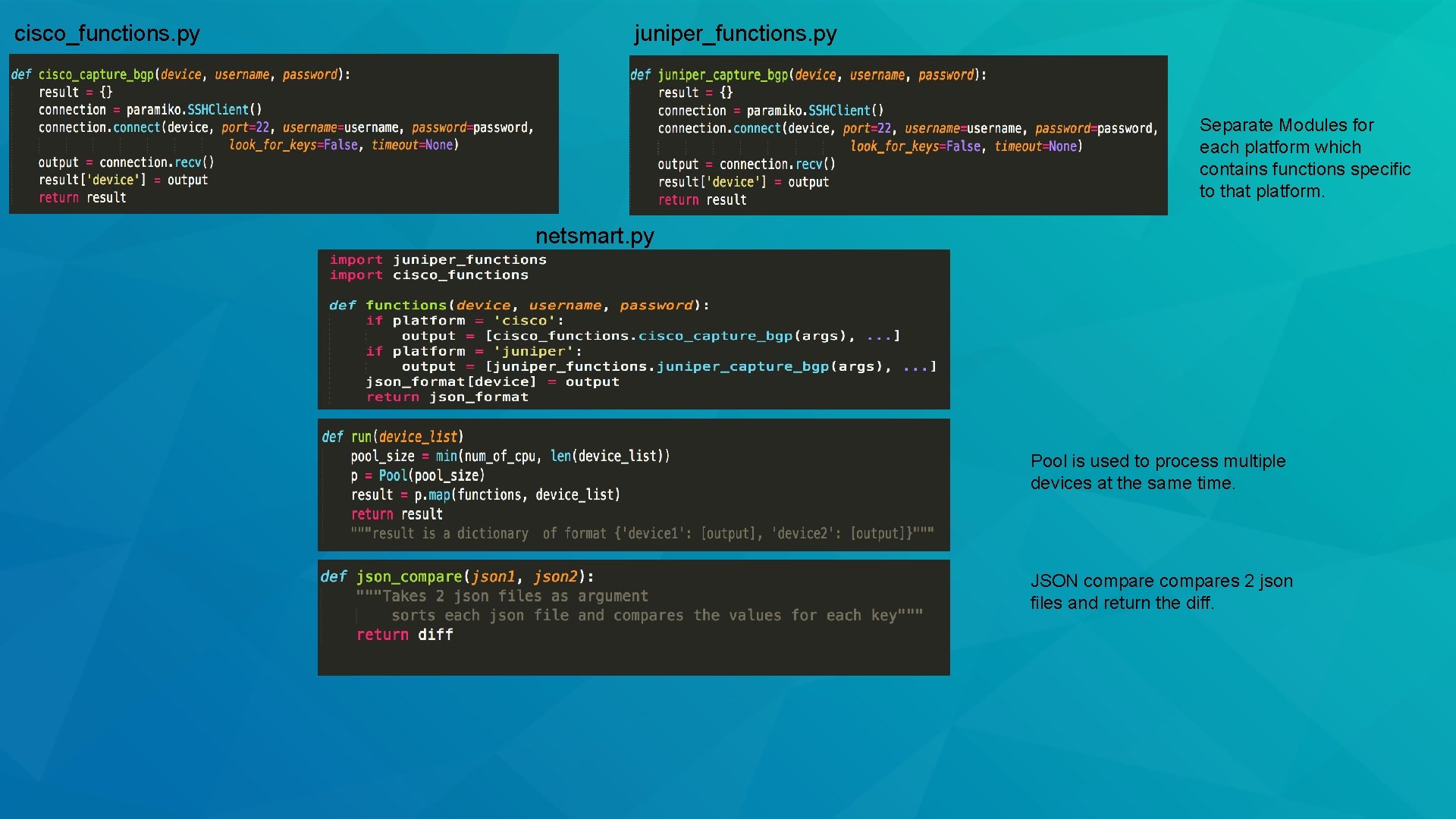Select the Pool(pool_size) expression

coord(432,475)
